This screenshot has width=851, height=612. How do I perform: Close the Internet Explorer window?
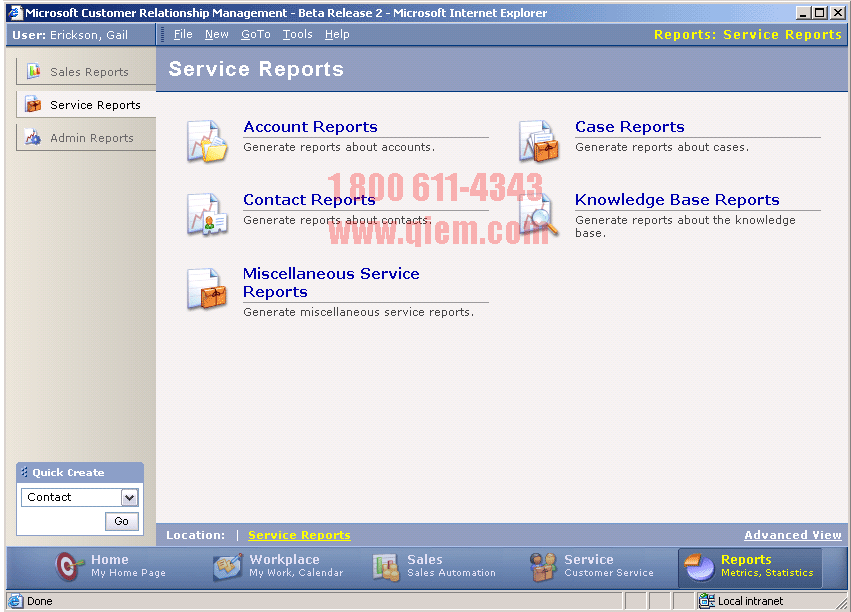coord(837,12)
